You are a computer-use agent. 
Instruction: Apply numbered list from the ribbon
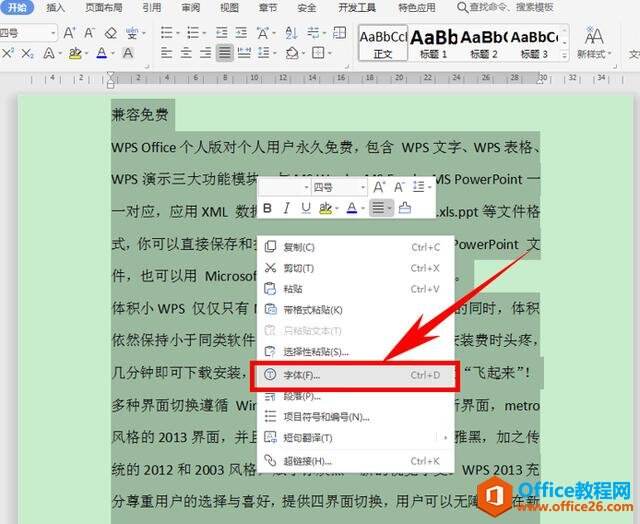click(x=193, y=33)
